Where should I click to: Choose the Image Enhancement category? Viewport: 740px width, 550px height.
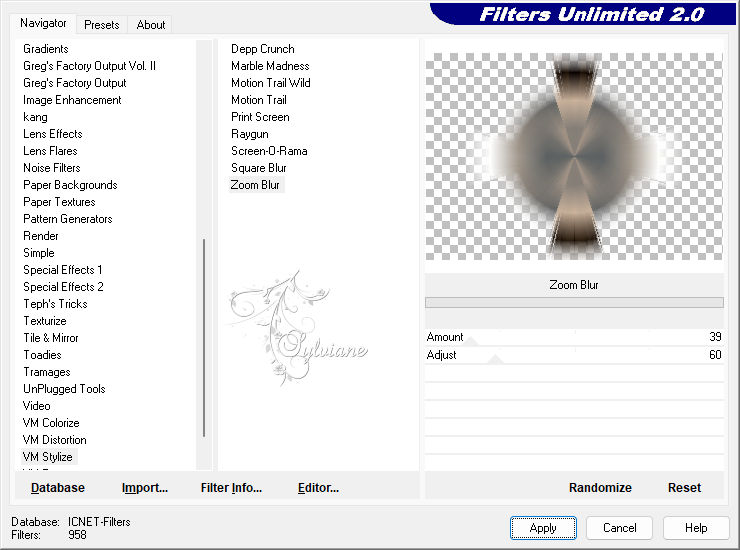coord(72,100)
